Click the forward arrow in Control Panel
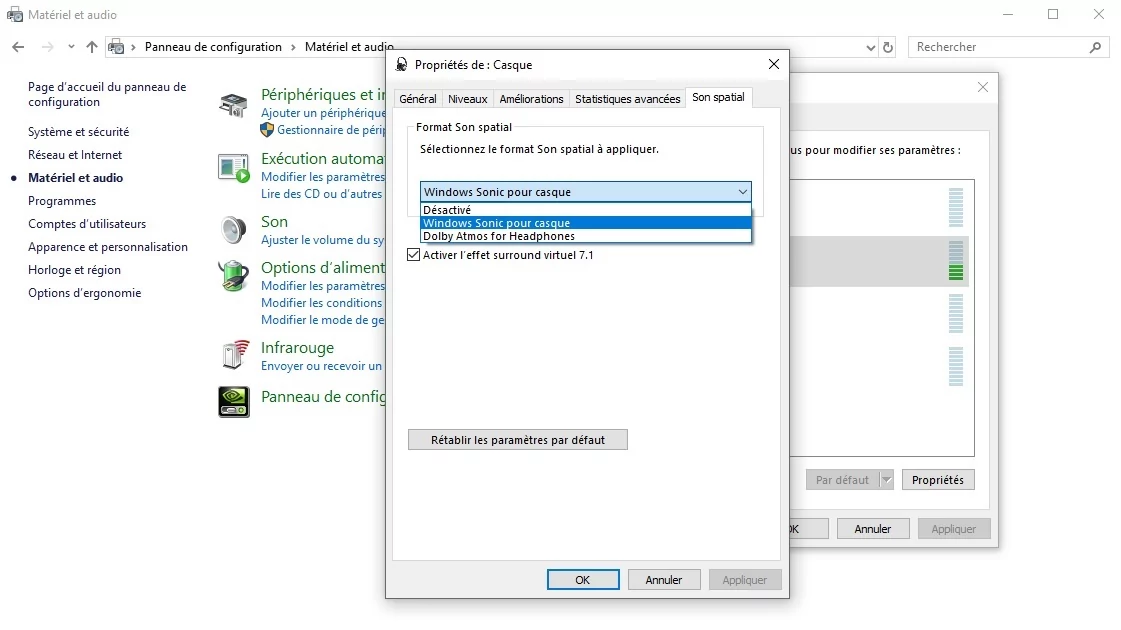This screenshot has width=1121, height=630. [x=47, y=47]
